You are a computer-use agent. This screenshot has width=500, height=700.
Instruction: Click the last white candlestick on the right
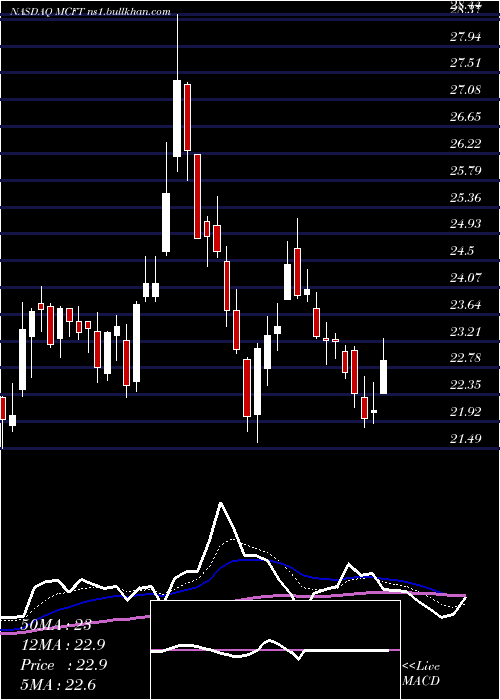coord(383,377)
